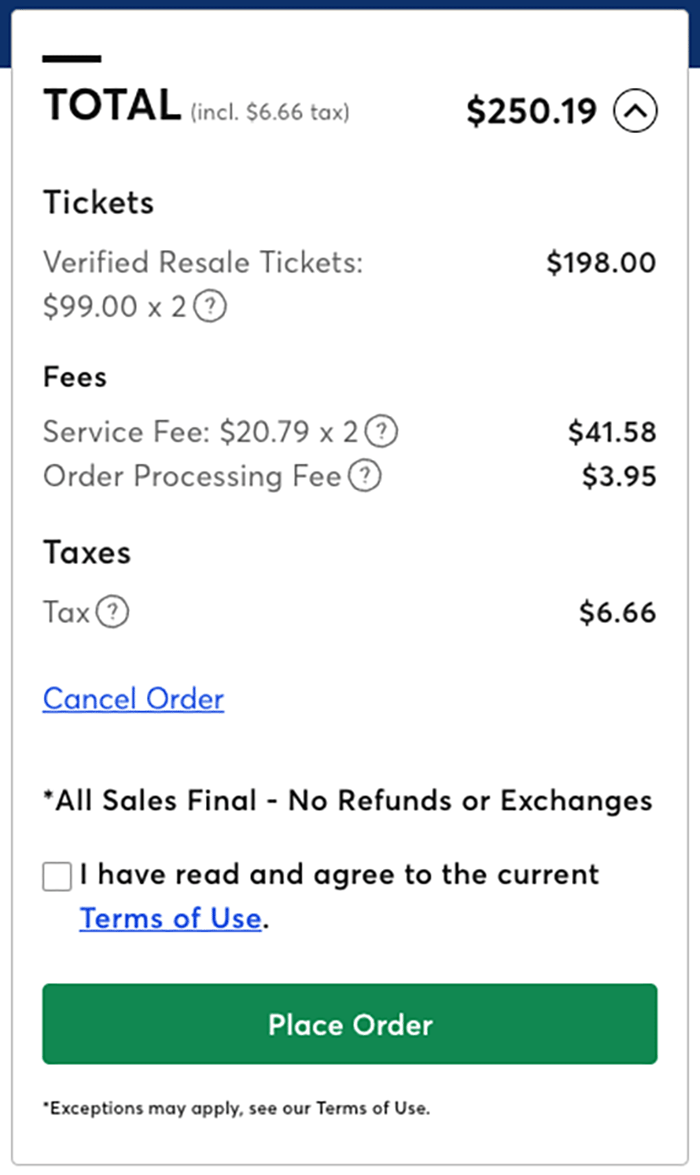This screenshot has width=700, height=1175.
Task: Open the Terms of Use link
Action: click(170, 918)
